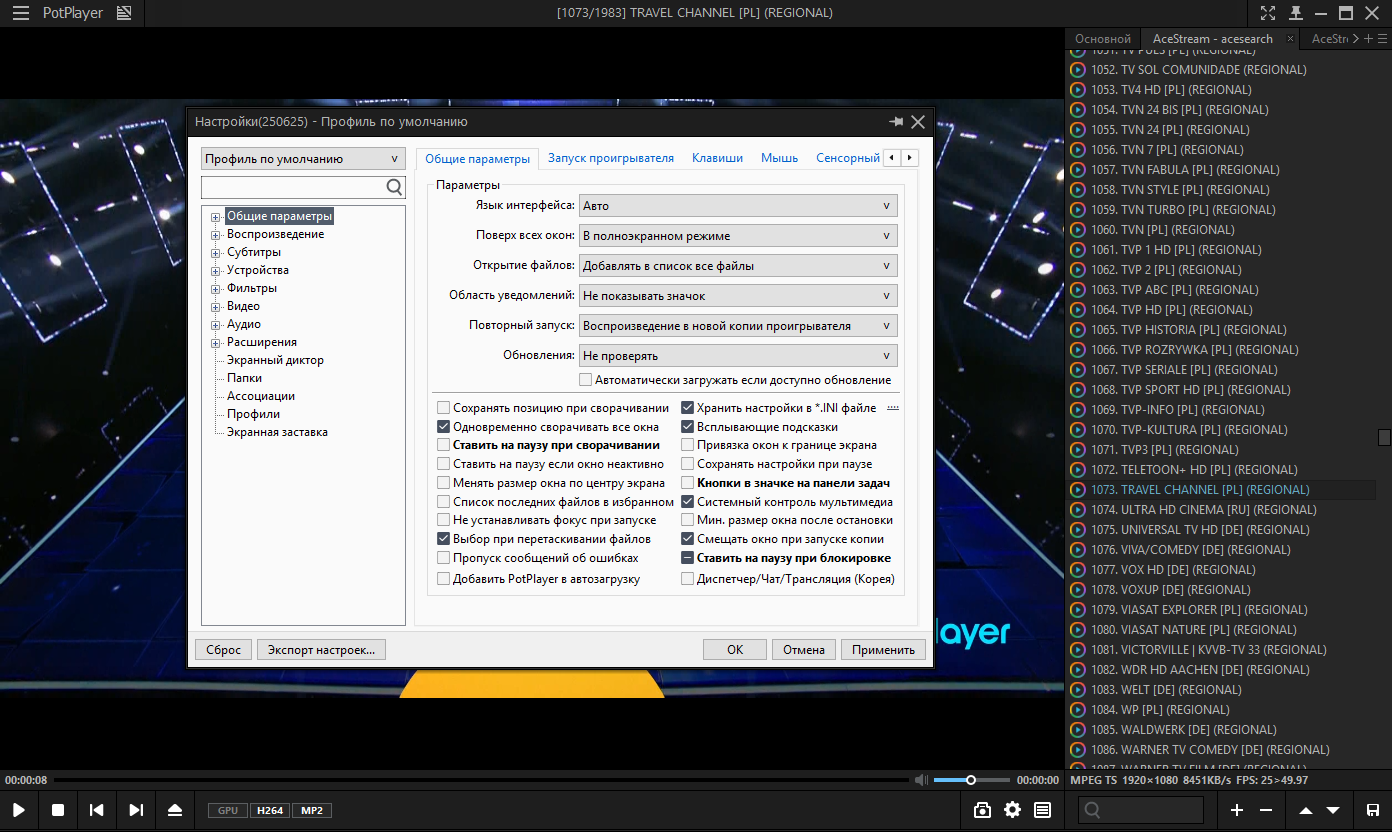Open 'Открытие файлов' dropdown
Viewport: 1392px width, 832px height.
click(x=738, y=266)
